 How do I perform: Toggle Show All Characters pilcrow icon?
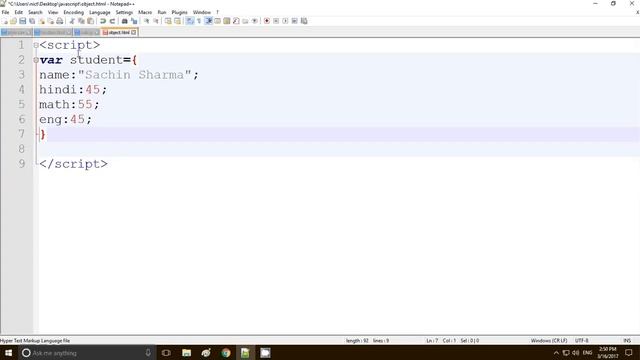199,21
